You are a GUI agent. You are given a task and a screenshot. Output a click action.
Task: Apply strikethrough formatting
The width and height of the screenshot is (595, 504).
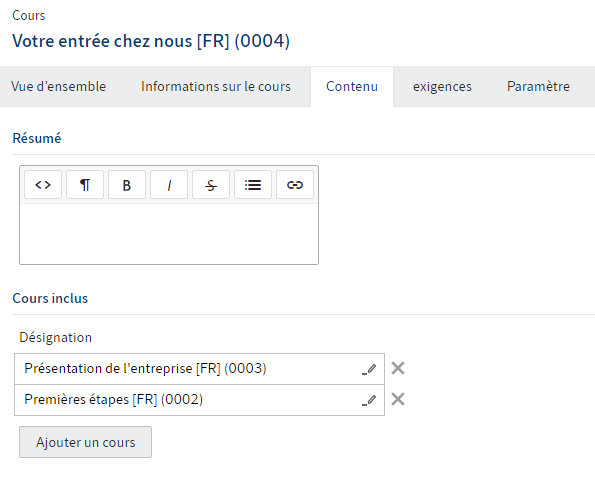[211, 185]
